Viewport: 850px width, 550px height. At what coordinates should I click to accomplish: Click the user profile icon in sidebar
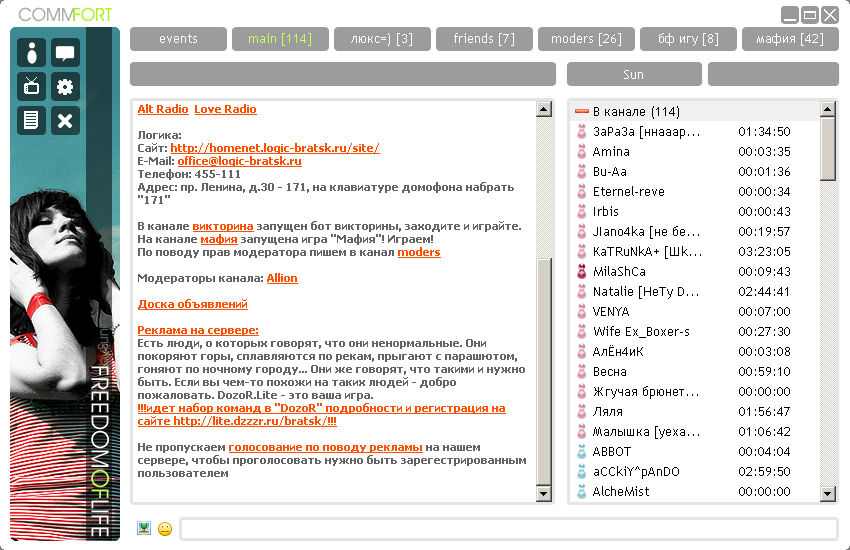[32, 53]
